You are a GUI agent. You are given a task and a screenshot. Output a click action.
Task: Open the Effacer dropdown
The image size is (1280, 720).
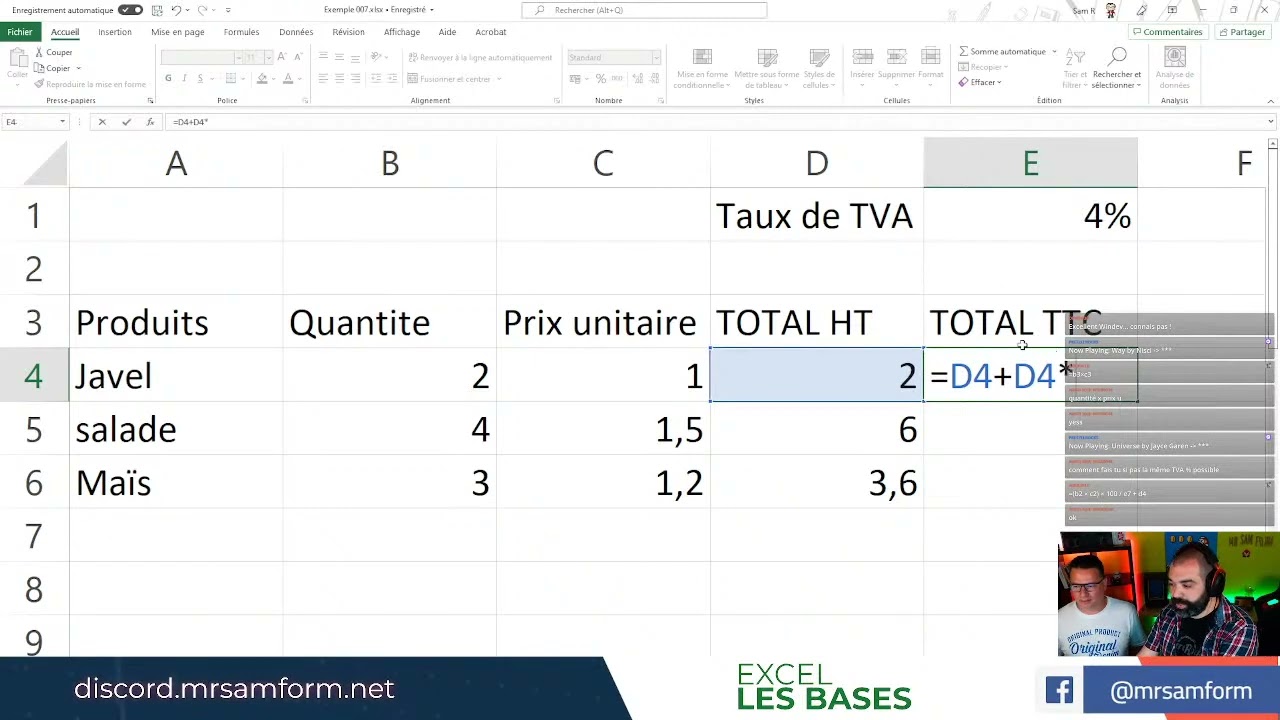coord(980,82)
